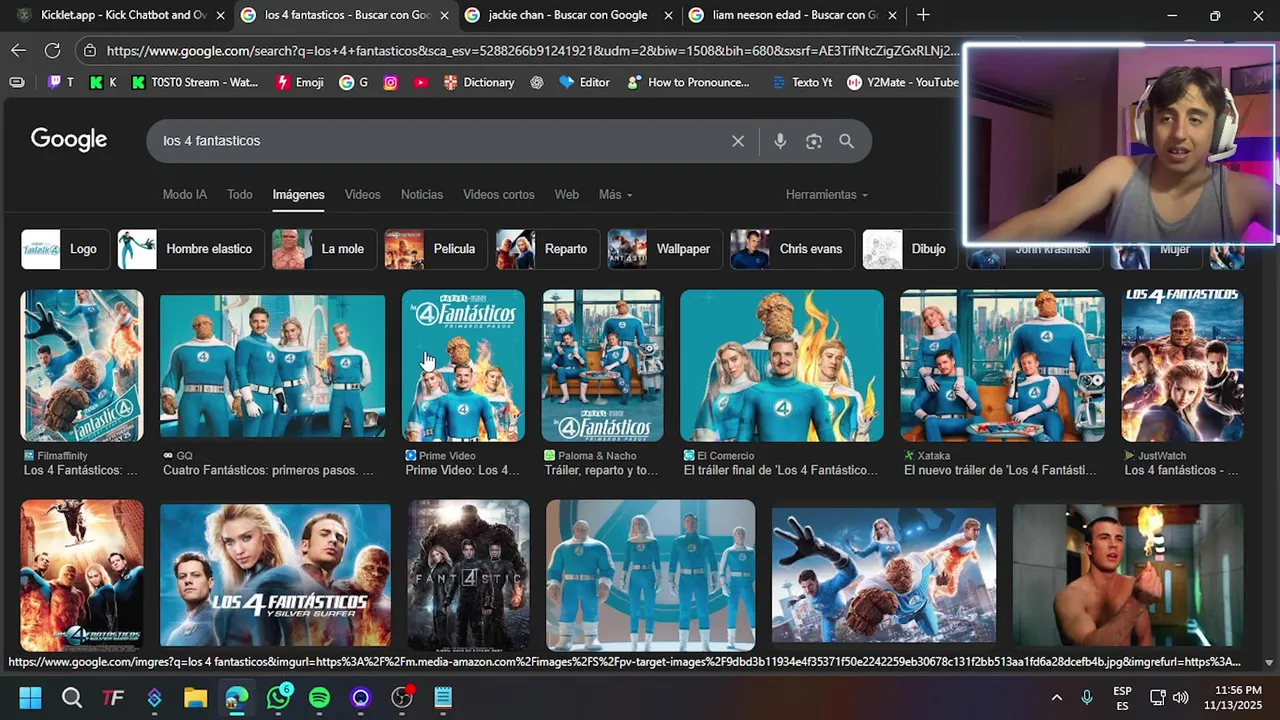Open the Y Silver Surfer wide image

[x=275, y=575]
